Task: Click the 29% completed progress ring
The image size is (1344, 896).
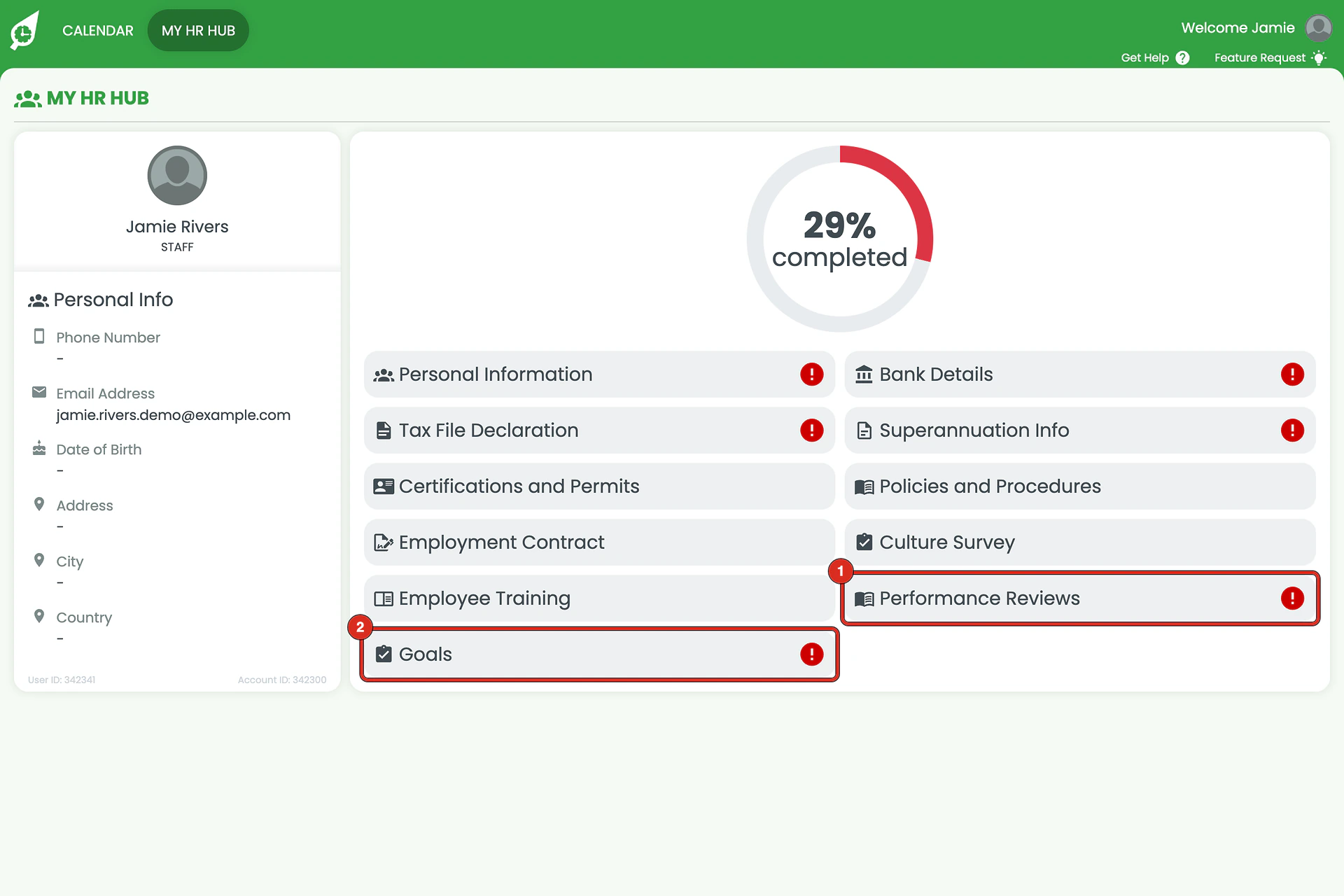Action: 839,239
